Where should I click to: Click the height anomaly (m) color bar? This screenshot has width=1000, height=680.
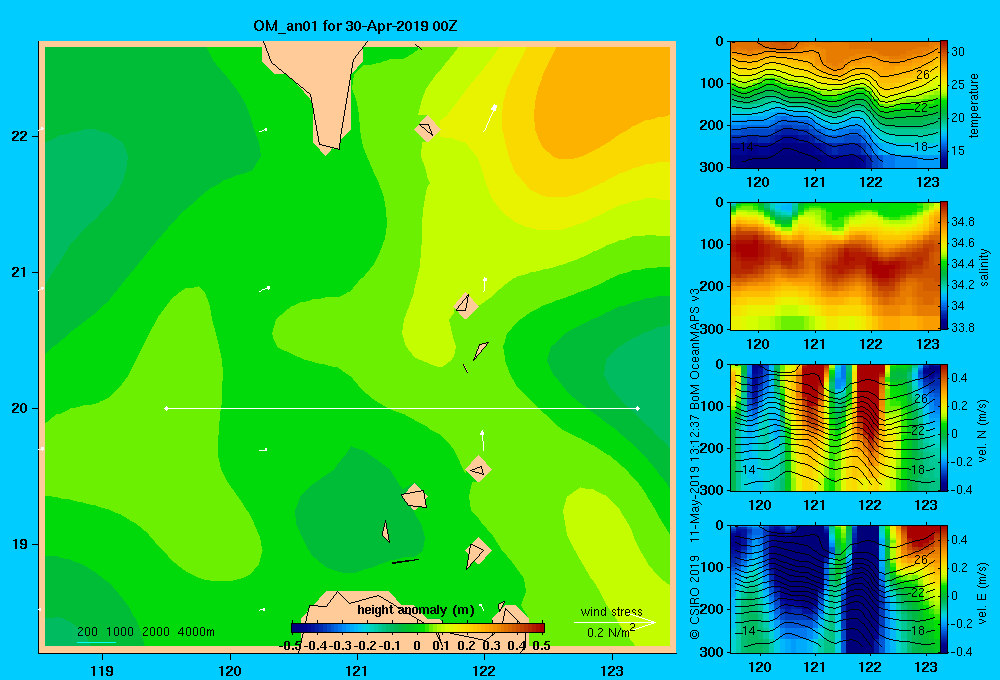pos(418,628)
